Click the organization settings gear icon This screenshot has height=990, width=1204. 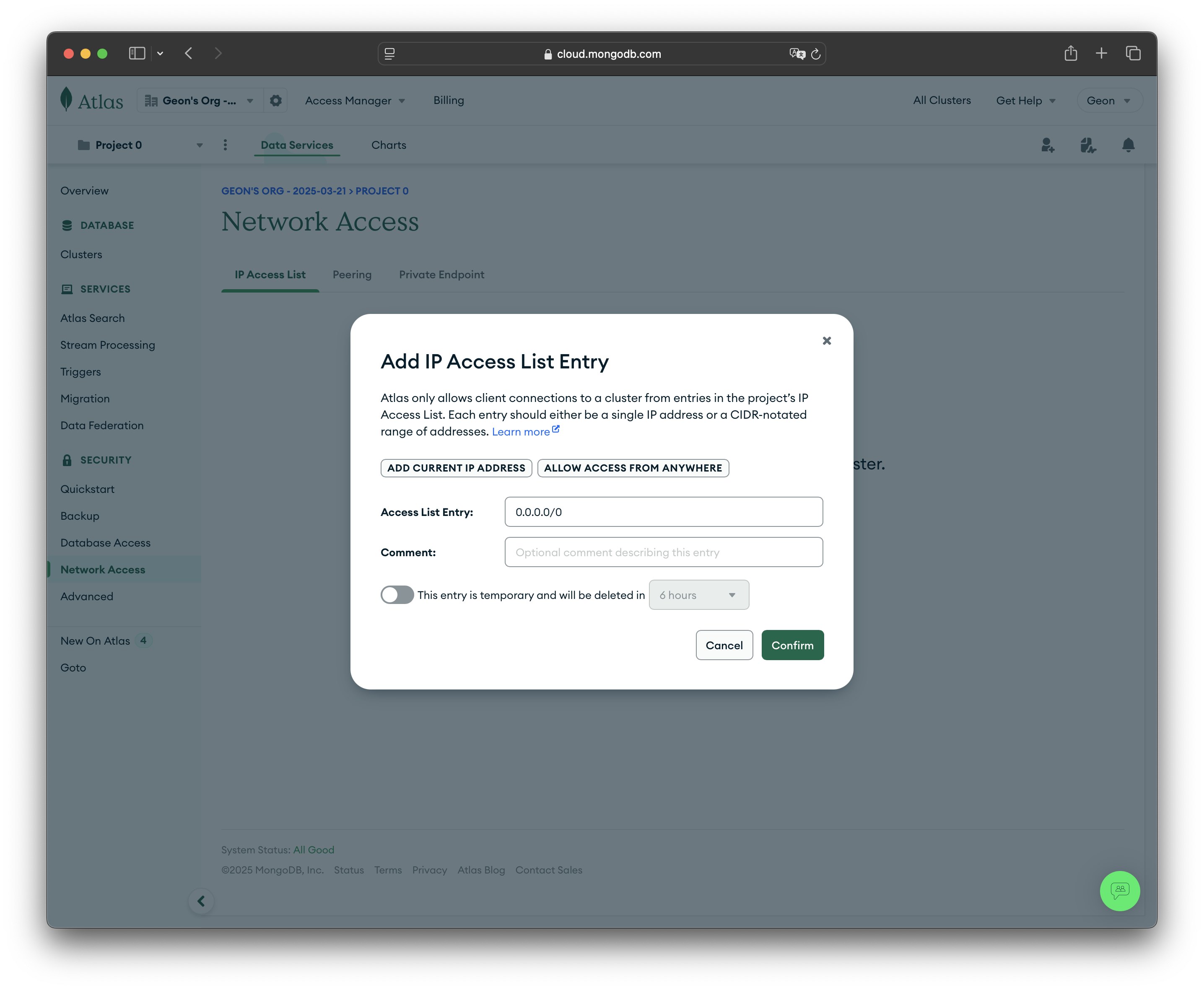275,100
